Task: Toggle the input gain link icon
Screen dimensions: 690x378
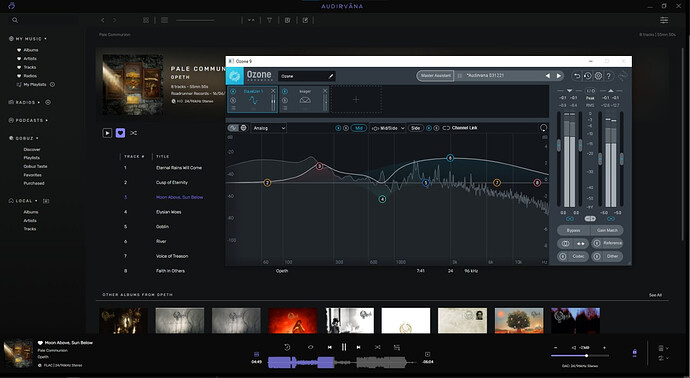Action: tap(570, 219)
